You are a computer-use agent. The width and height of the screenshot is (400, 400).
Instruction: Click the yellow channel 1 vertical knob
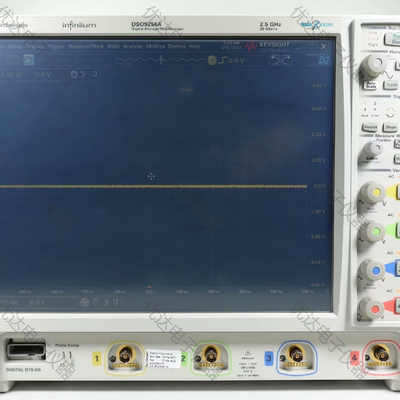pyautogui.click(x=373, y=193)
